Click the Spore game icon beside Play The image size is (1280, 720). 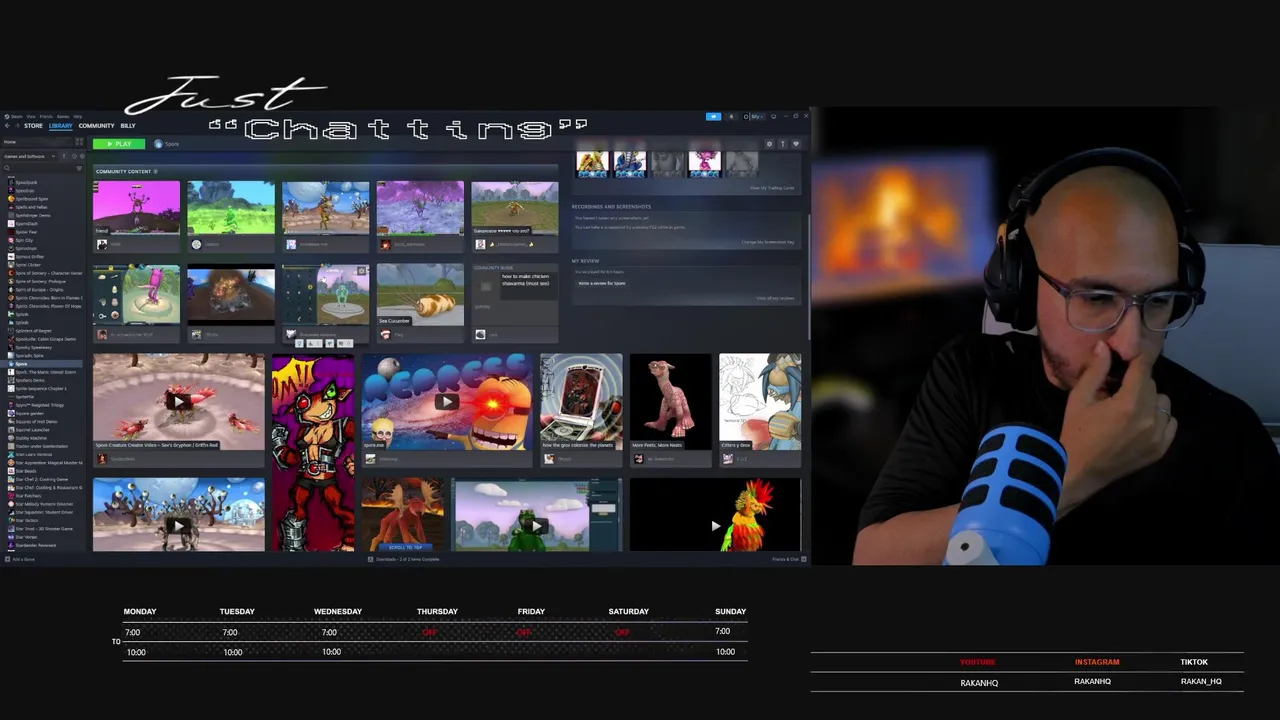point(158,144)
